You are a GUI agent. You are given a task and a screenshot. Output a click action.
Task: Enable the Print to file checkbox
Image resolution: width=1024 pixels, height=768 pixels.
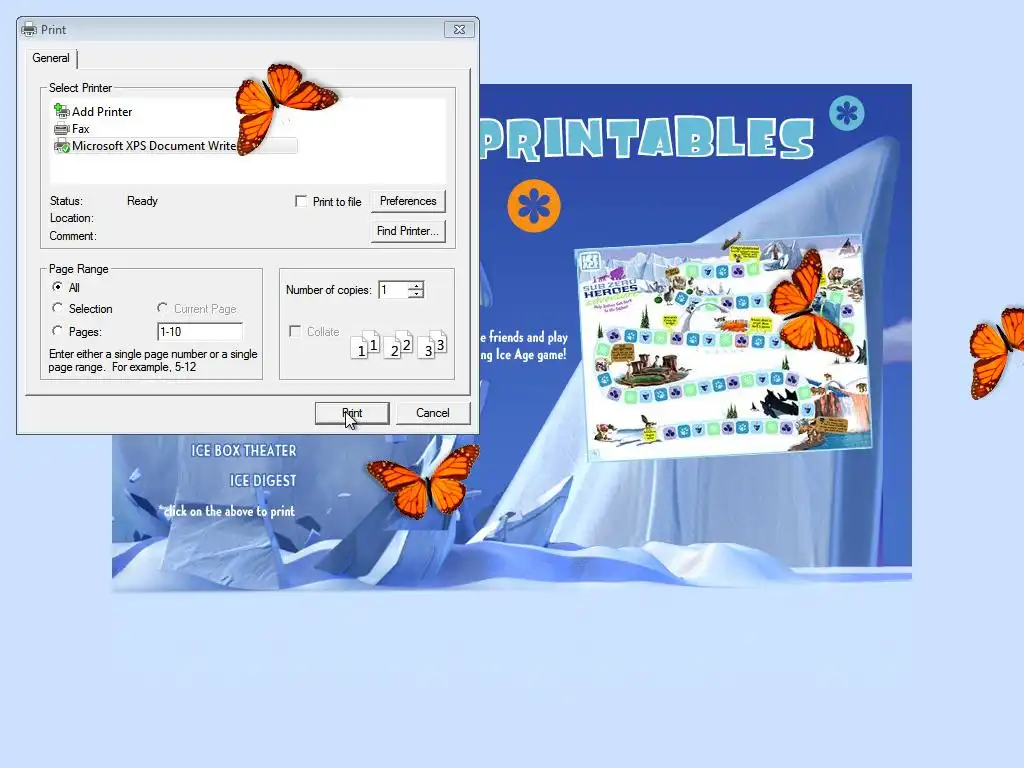301,201
